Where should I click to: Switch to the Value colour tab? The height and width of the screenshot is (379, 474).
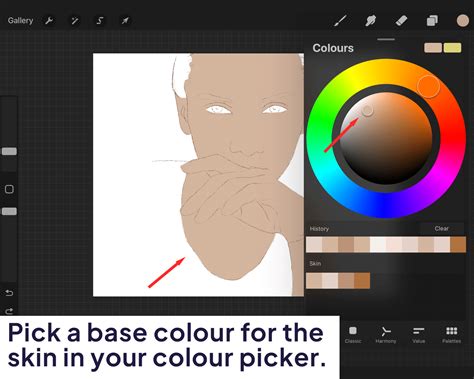[418, 335]
